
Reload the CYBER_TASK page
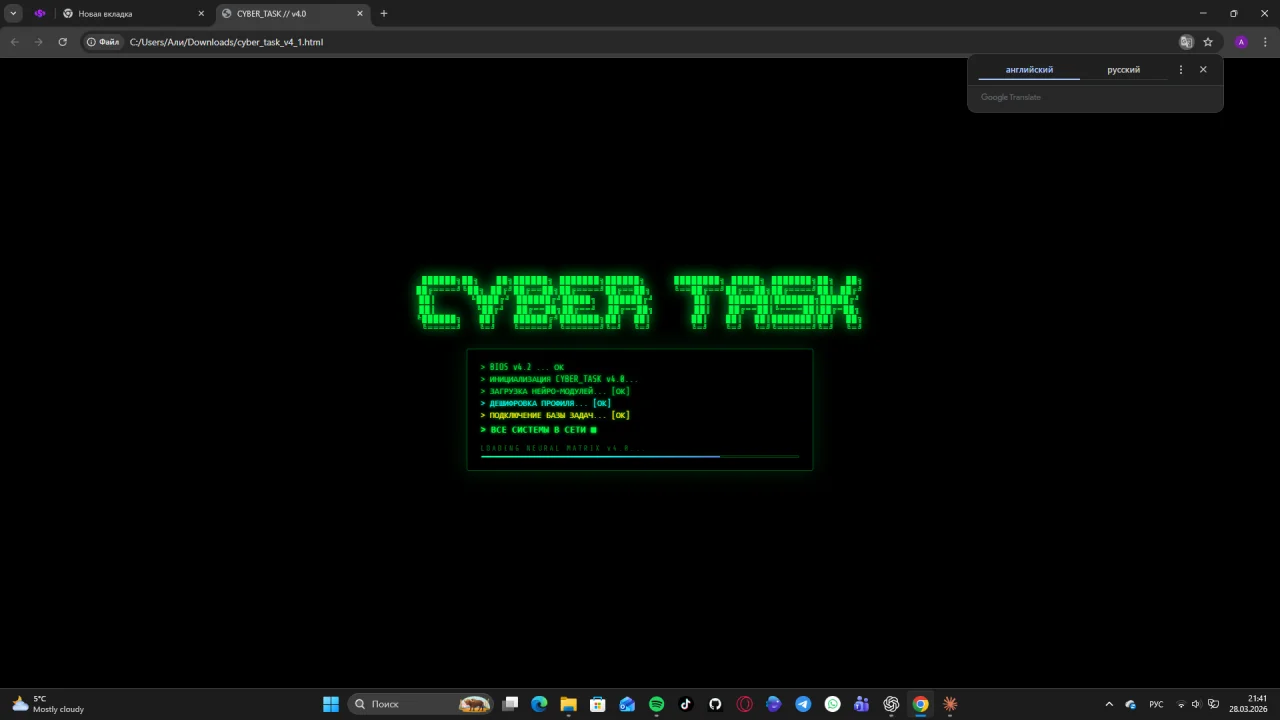[62, 42]
